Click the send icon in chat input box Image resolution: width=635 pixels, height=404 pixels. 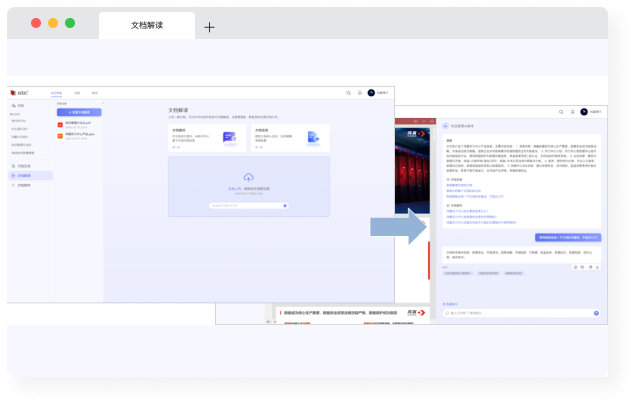click(596, 313)
